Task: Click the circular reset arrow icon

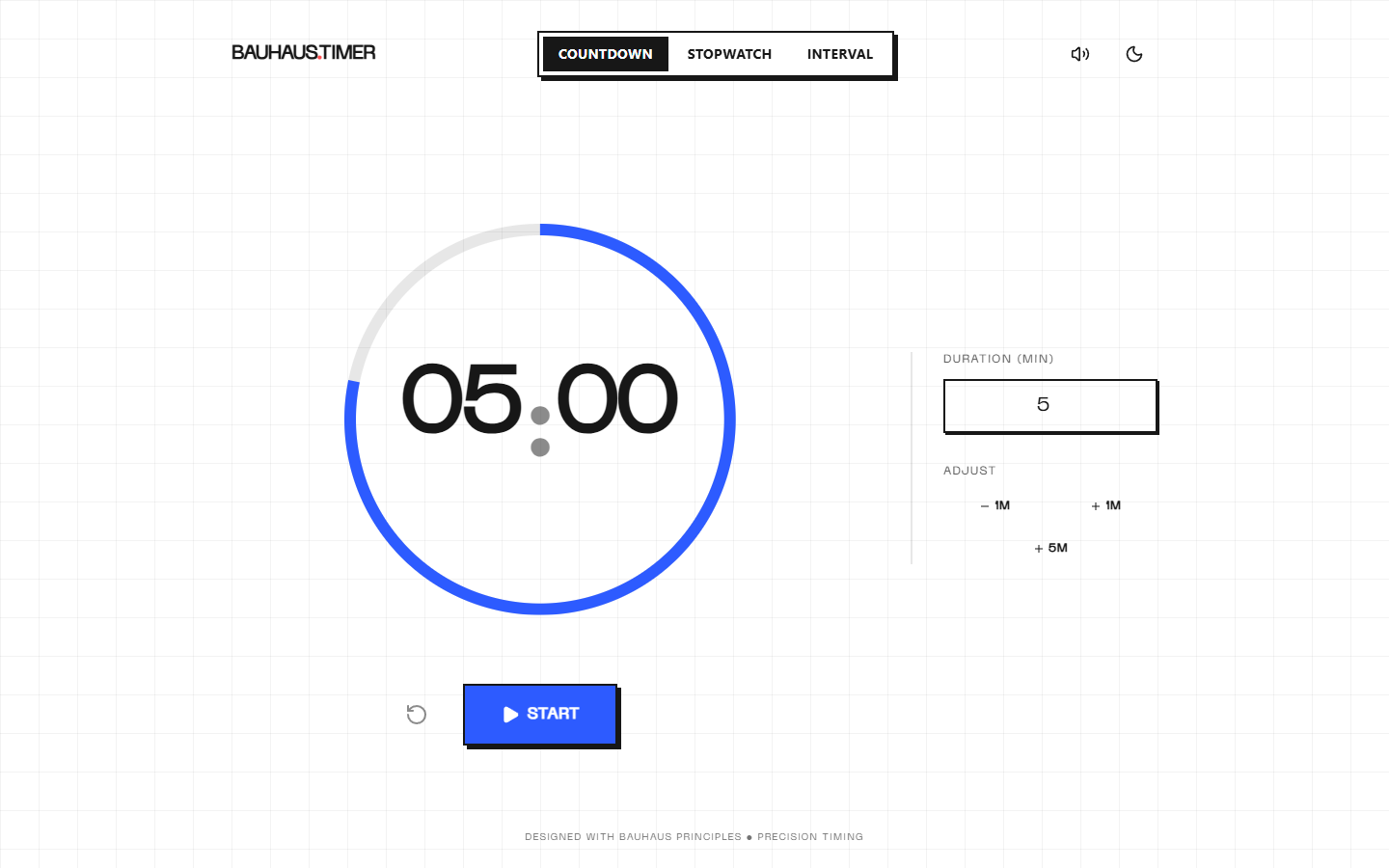Action: (417, 715)
